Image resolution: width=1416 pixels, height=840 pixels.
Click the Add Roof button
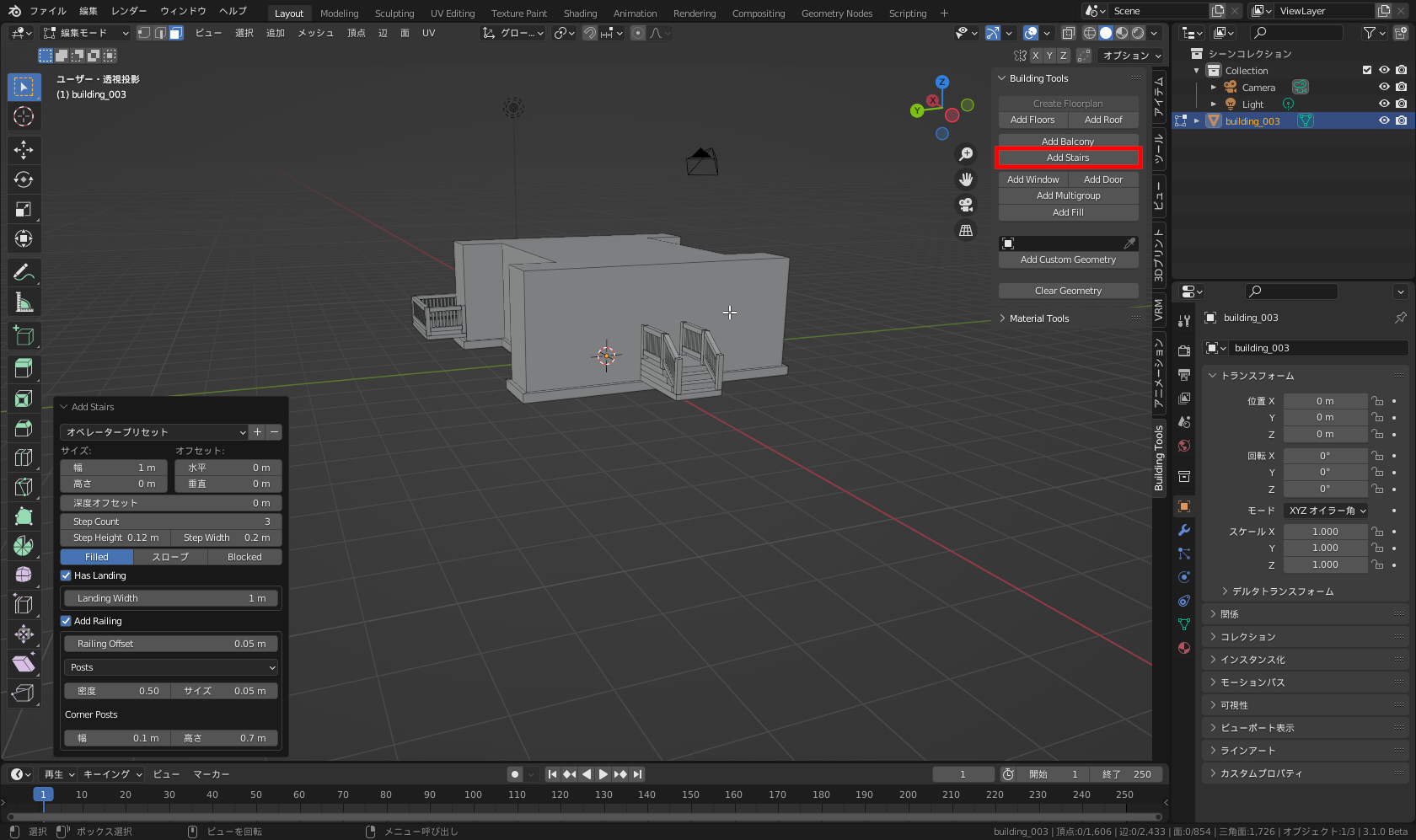tap(1102, 120)
